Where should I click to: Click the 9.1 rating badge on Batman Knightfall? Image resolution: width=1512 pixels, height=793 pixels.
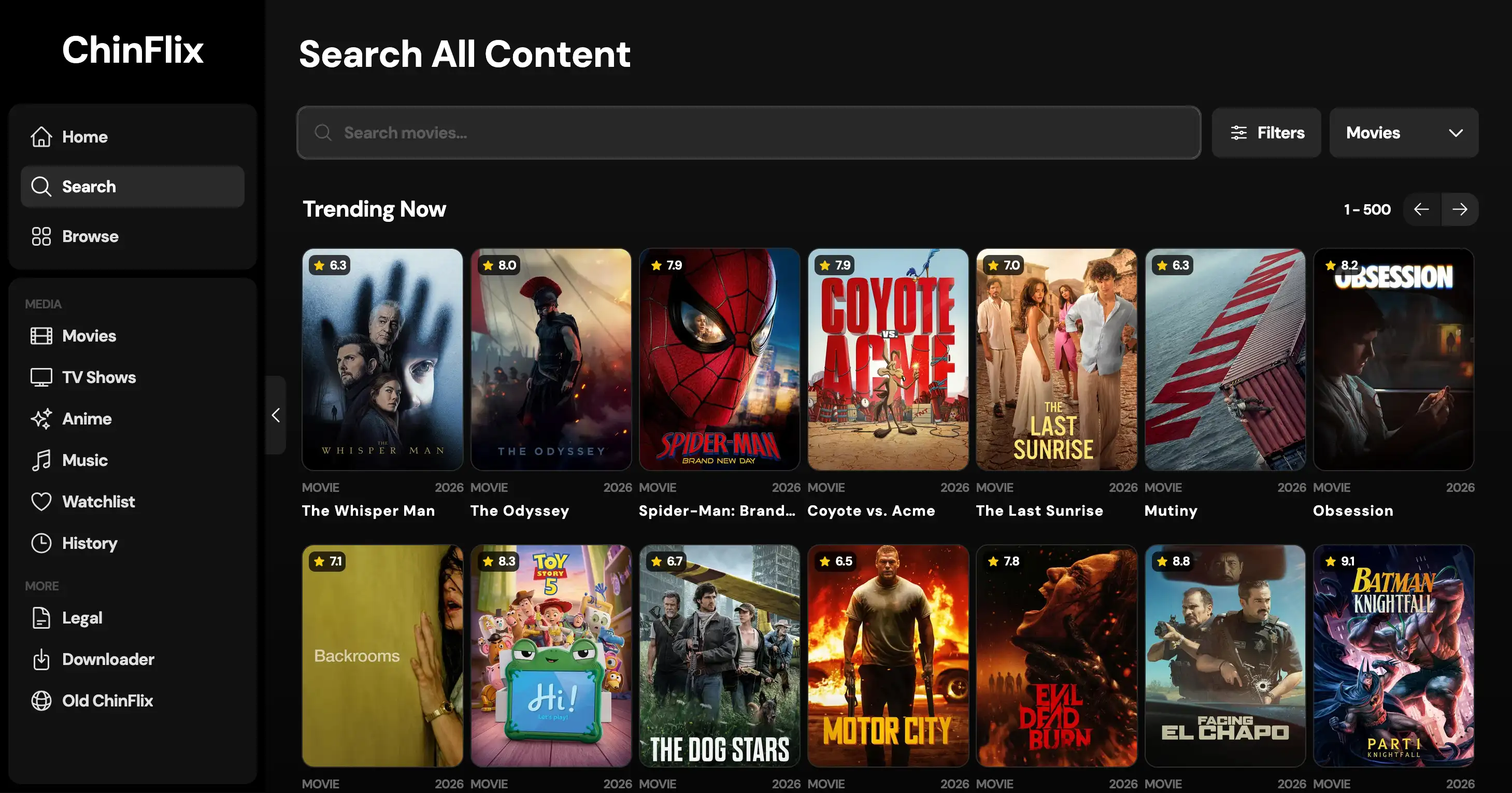pos(1341,561)
